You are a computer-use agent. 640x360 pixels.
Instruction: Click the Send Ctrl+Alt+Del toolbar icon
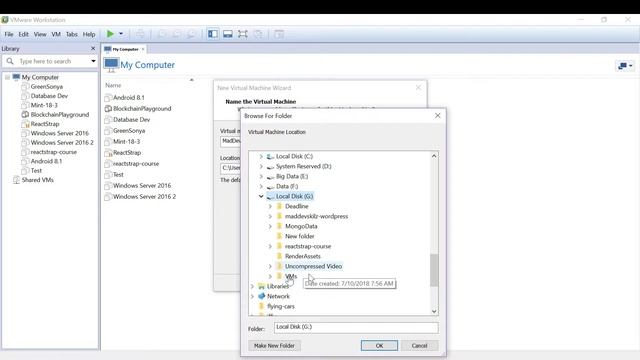click(x=140, y=34)
